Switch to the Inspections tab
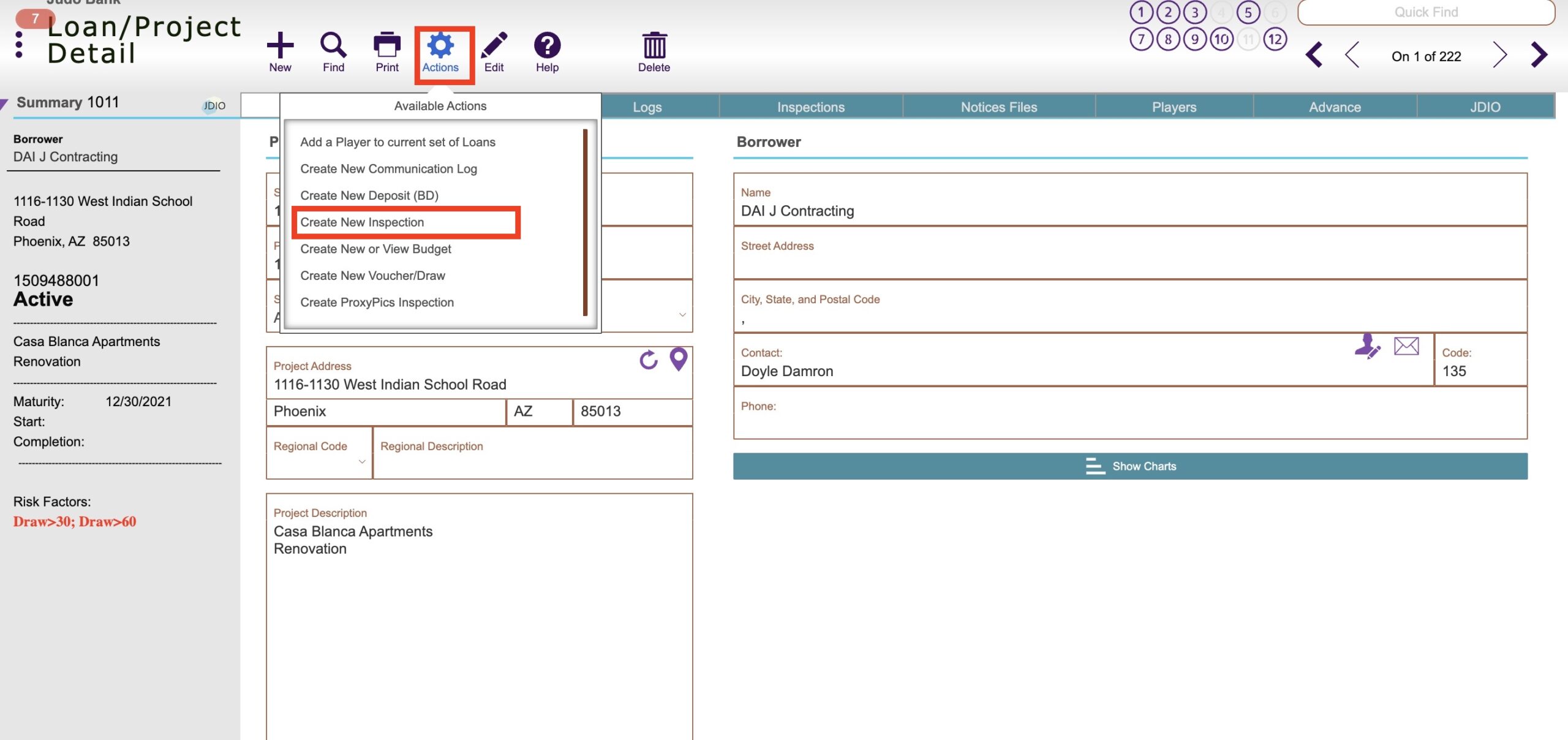 (x=810, y=106)
